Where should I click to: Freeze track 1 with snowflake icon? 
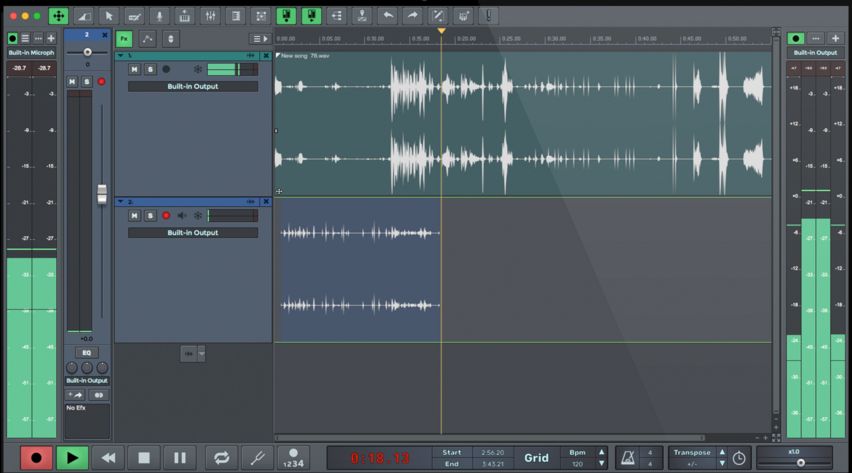pos(198,70)
